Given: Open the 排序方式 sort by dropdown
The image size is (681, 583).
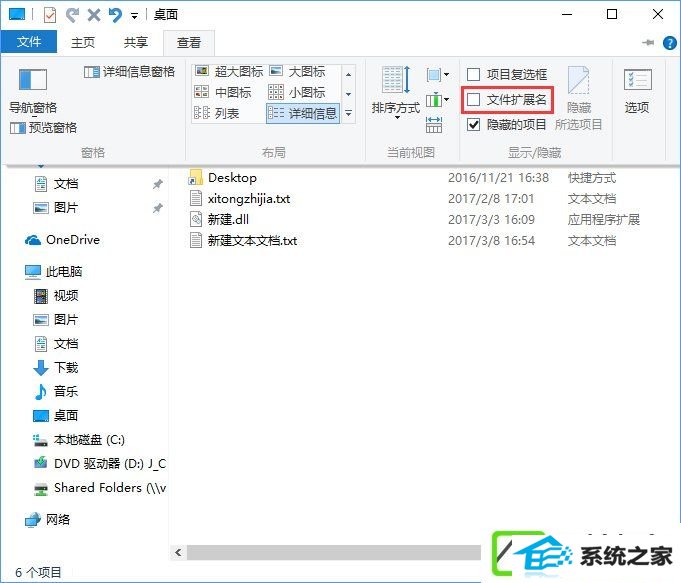Looking at the screenshot, I should 396,93.
